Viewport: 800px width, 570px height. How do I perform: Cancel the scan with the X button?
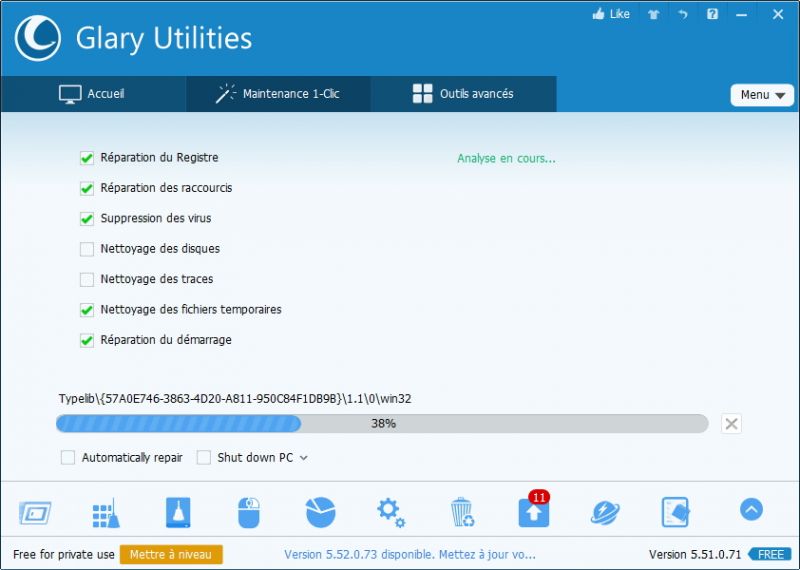coord(731,424)
